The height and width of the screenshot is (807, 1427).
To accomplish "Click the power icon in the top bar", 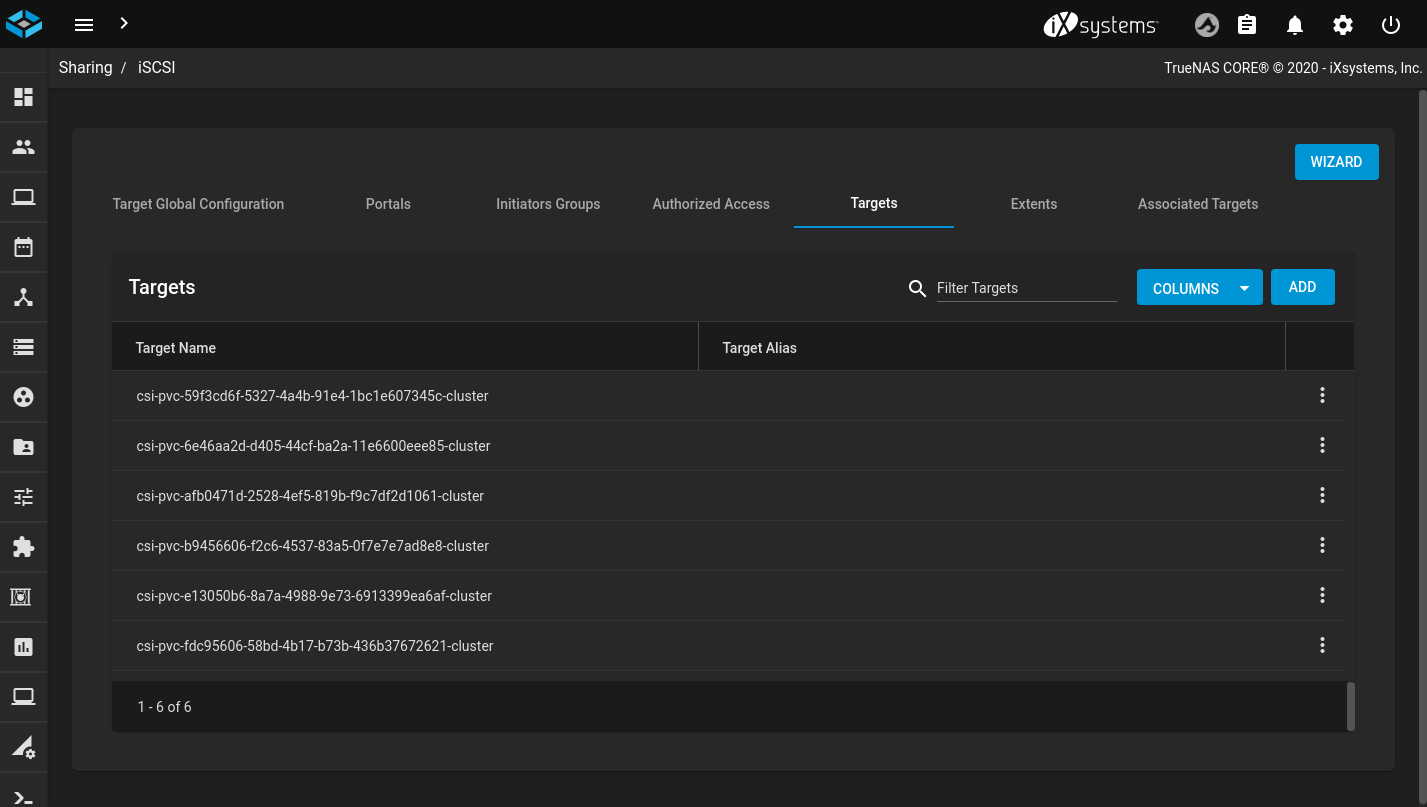I will pyautogui.click(x=1391, y=25).
